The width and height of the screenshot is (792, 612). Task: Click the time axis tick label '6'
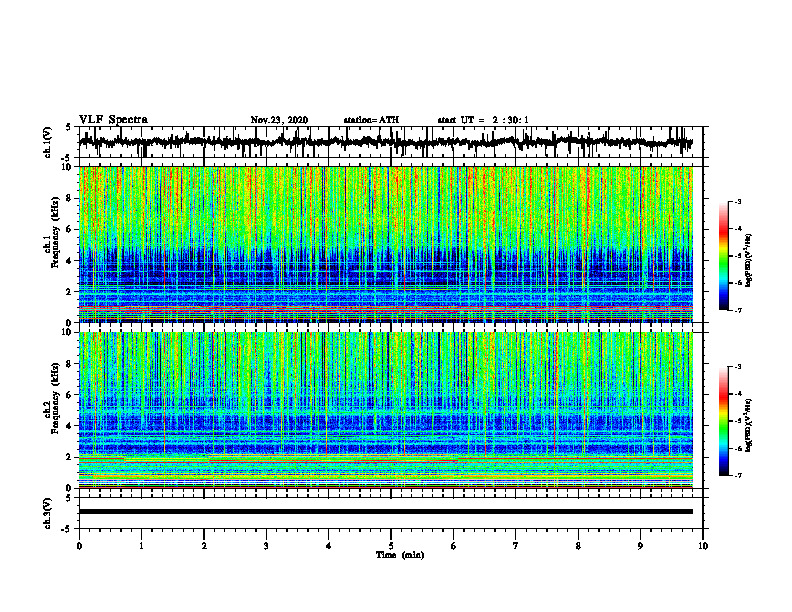click(454, 546)
